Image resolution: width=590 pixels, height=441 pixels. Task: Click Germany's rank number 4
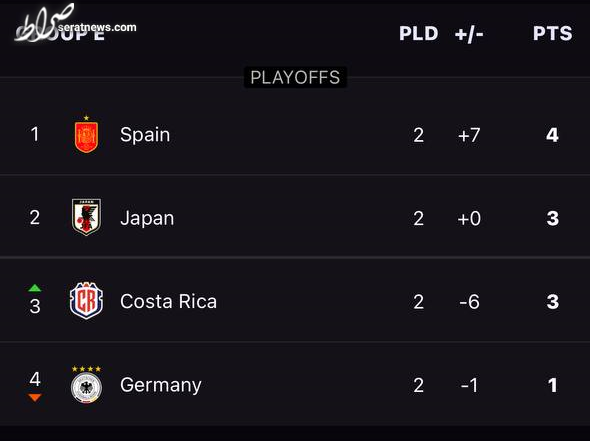[35, 379]
